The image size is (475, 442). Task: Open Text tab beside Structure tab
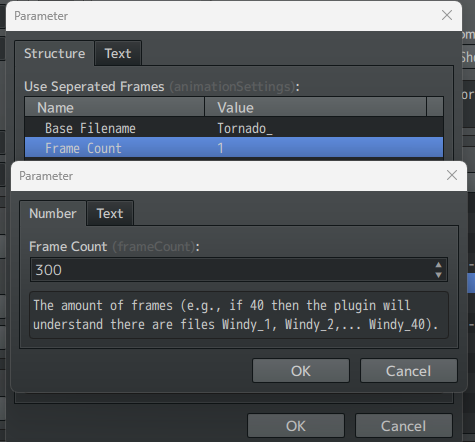pos(118,53)
